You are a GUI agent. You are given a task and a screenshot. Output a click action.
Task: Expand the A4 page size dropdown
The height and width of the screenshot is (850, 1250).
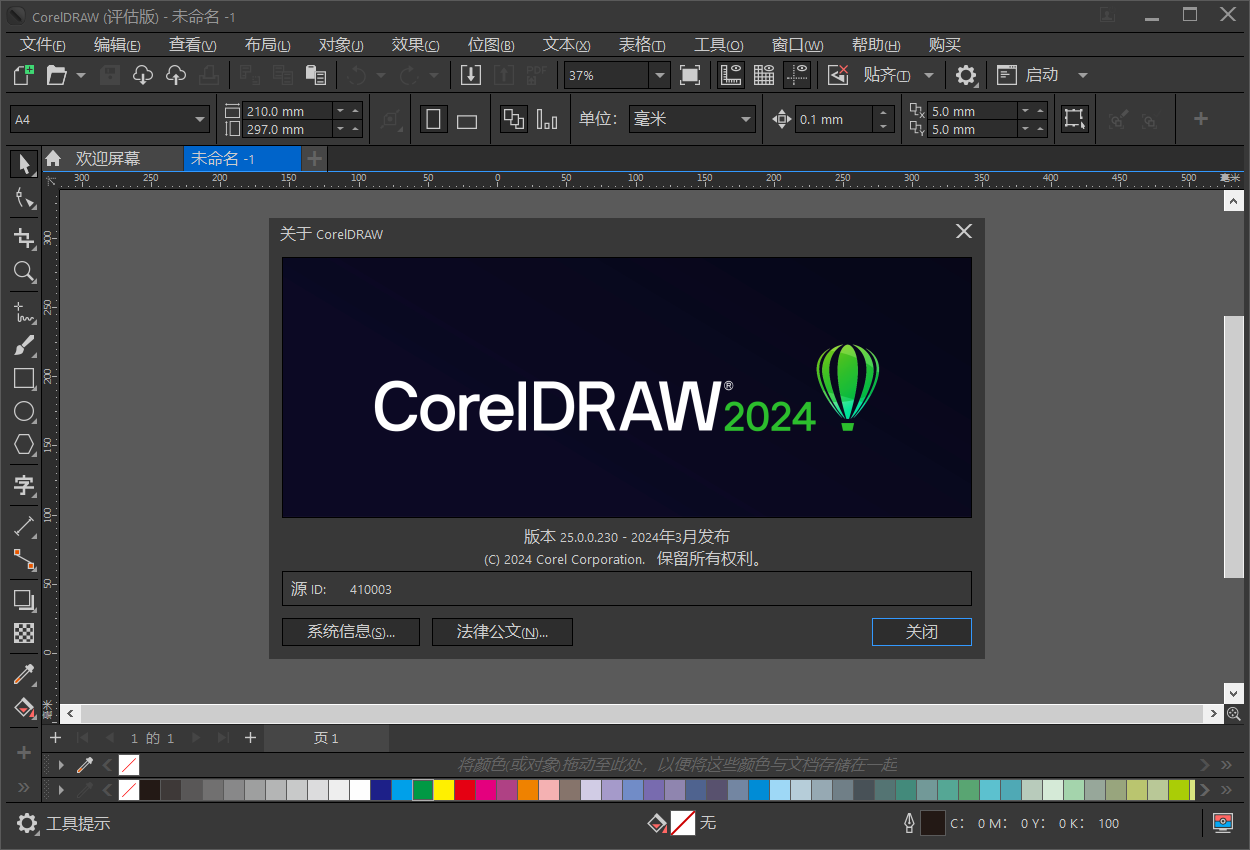pyautogui.click(x=200, y=120)
